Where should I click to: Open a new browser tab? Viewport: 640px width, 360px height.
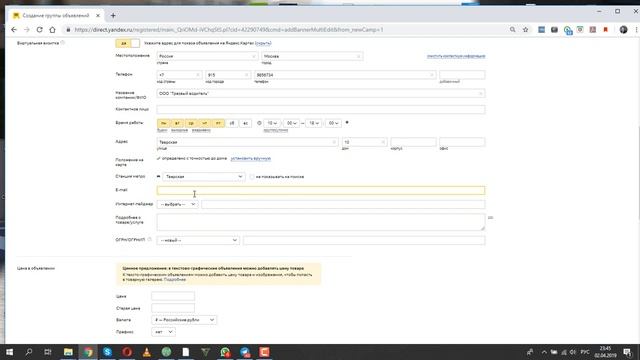click(x=113, y=16)
